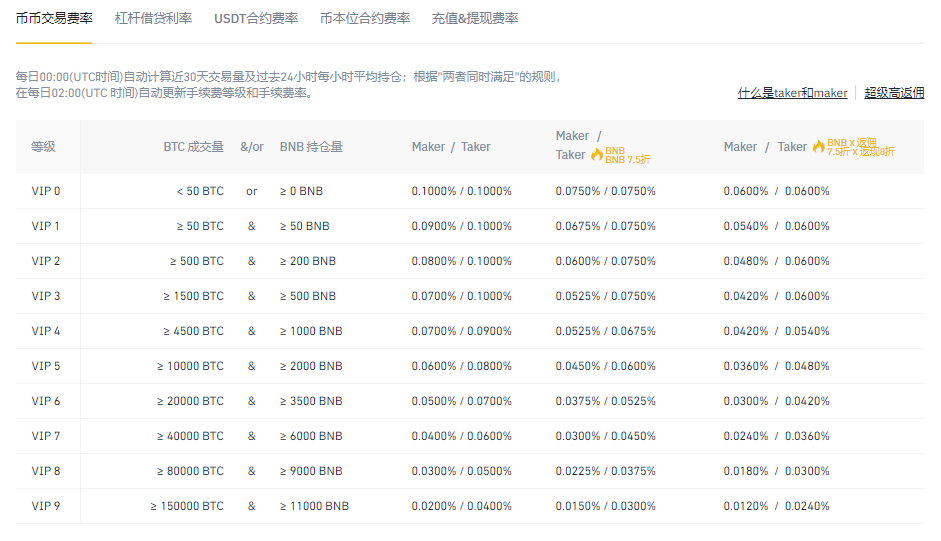Click the VIP 5 level cell
Image resolution: width=941 pixels, height=541 pixels.
[x=46, y=366]
